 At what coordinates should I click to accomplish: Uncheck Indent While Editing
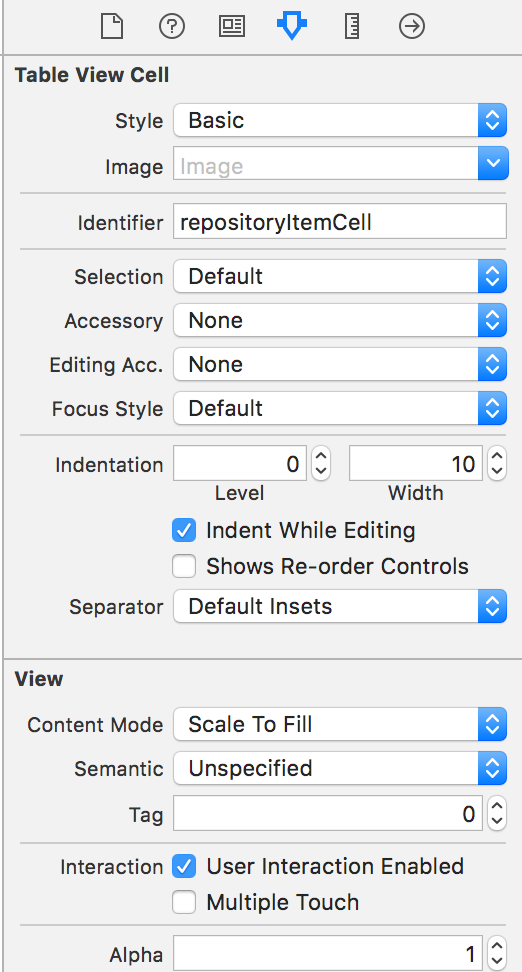click(184, 531)
